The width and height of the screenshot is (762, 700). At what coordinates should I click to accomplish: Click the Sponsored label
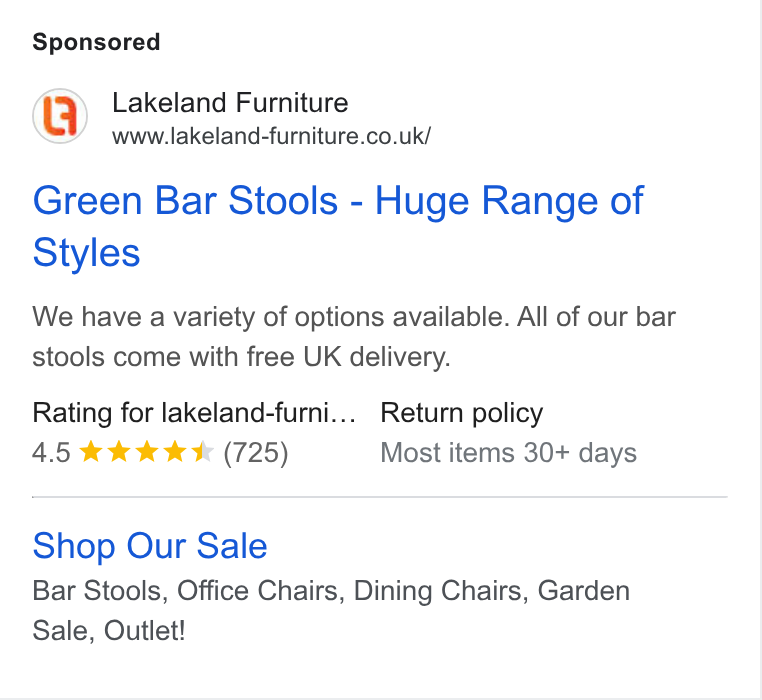96,42
